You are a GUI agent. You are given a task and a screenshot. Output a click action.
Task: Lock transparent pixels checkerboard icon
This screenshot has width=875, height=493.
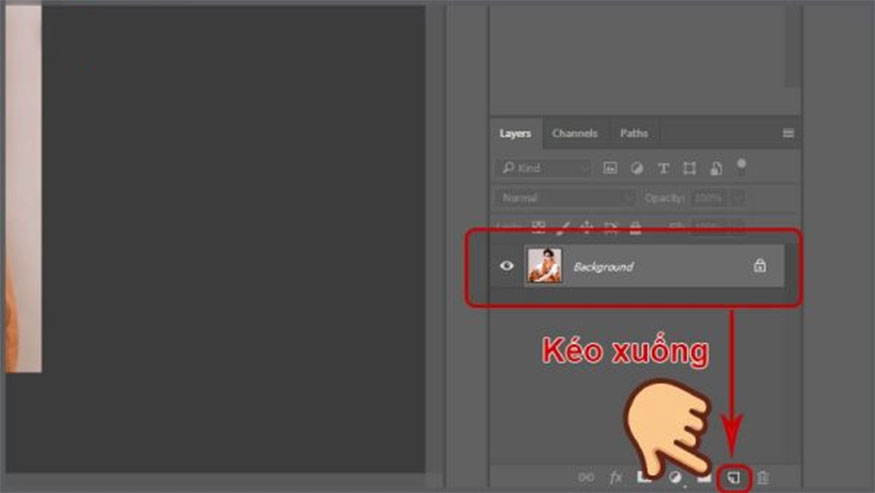(x=539, y=227)
